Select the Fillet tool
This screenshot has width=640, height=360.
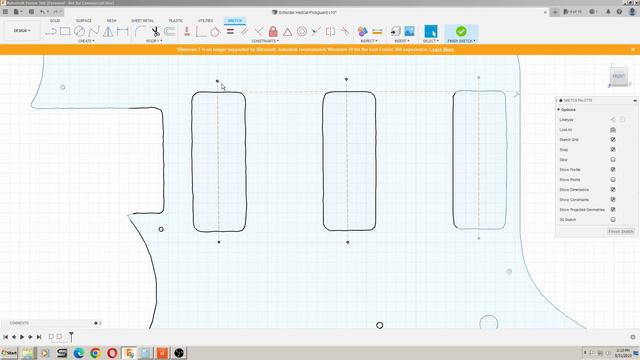pos(140,31)
